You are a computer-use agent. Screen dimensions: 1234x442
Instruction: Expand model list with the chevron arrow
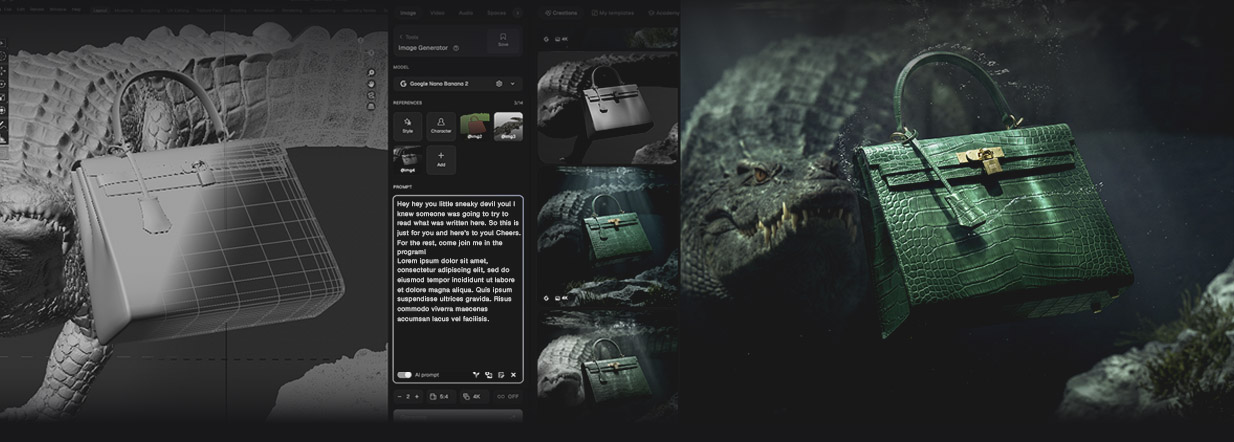pos(513,84)
